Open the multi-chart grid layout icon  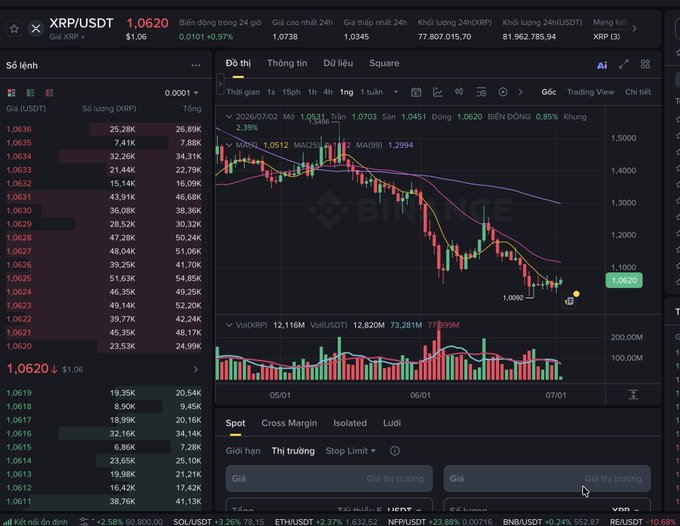(x=645, y=65)
